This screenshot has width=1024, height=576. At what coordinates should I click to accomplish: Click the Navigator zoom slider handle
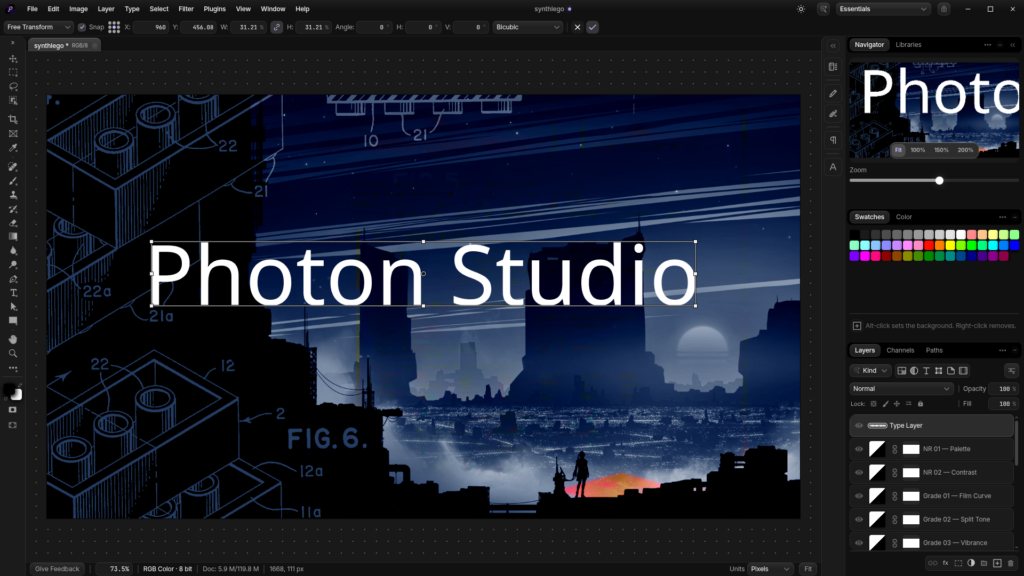939,181
